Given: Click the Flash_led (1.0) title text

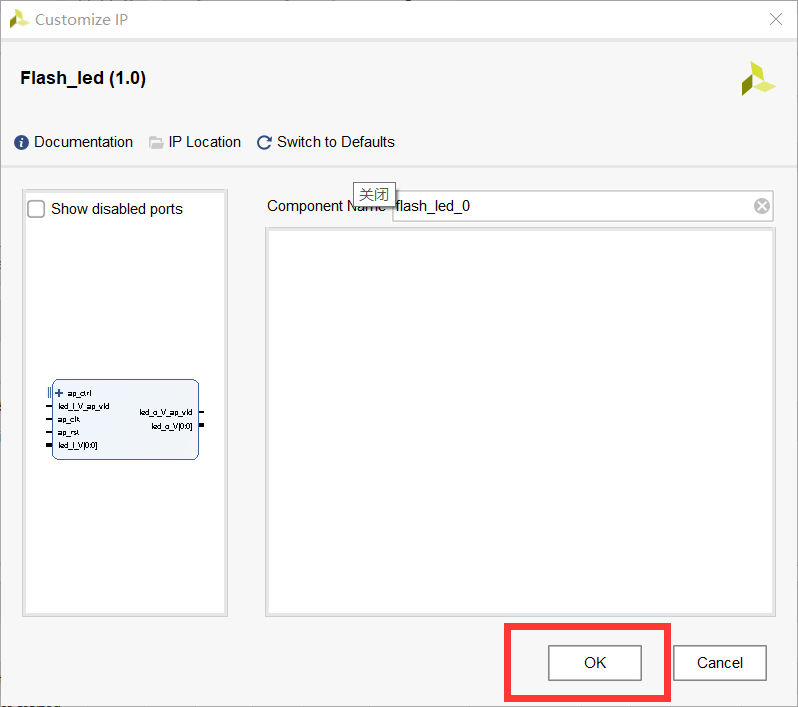Looking at the screenshot, I should click(83, 78).
